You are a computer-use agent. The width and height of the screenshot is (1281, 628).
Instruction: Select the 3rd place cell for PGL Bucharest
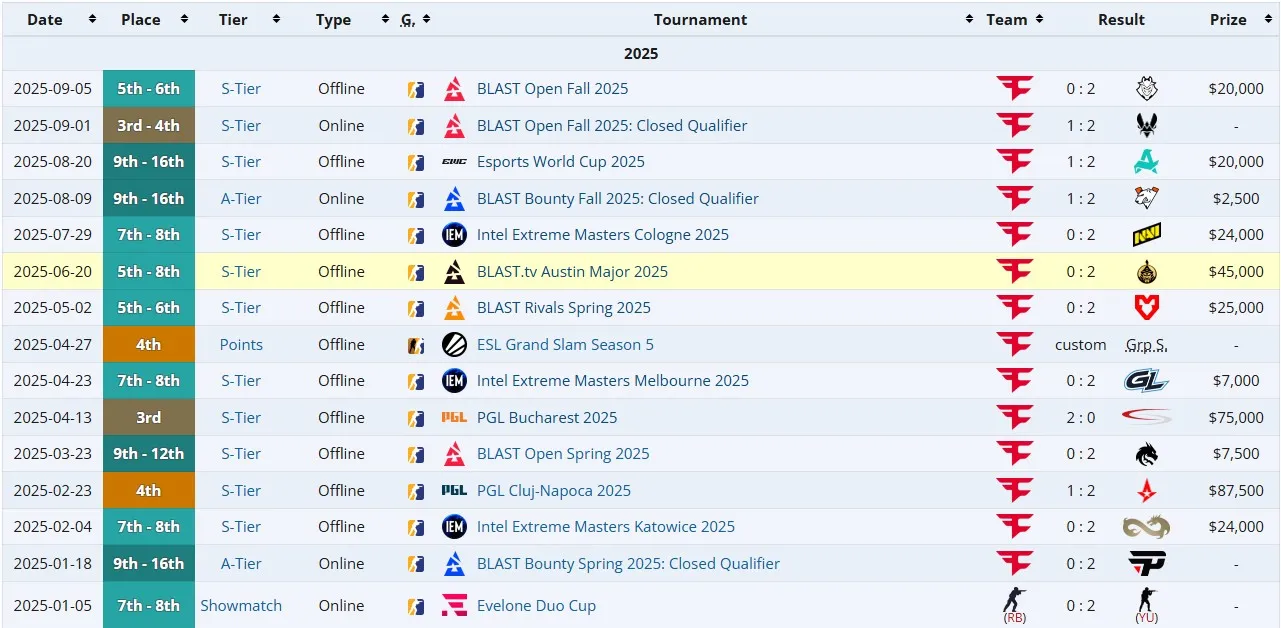click(x=148, y=418)
